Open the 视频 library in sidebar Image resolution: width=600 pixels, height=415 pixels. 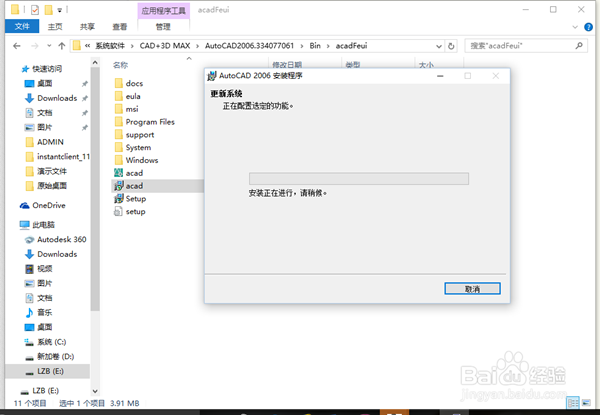click(x=38, y=269)
